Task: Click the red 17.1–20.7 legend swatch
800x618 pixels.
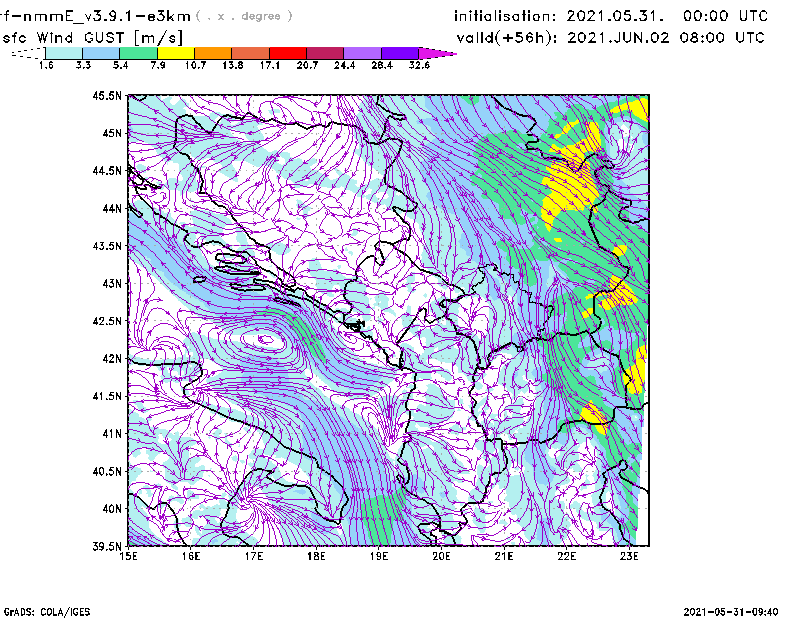Action: click(288, 53)
